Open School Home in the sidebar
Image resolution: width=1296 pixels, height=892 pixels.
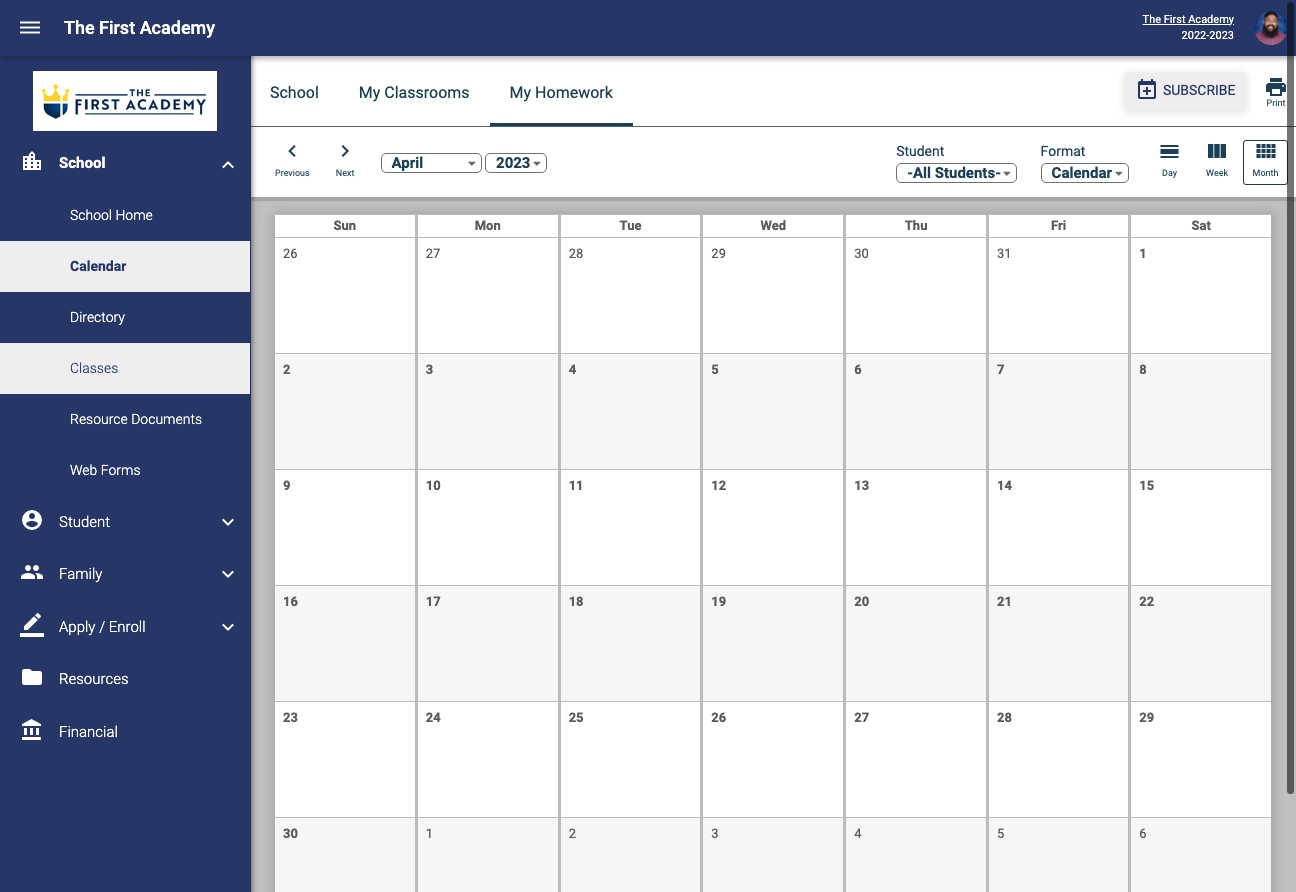tap(125, 215)
